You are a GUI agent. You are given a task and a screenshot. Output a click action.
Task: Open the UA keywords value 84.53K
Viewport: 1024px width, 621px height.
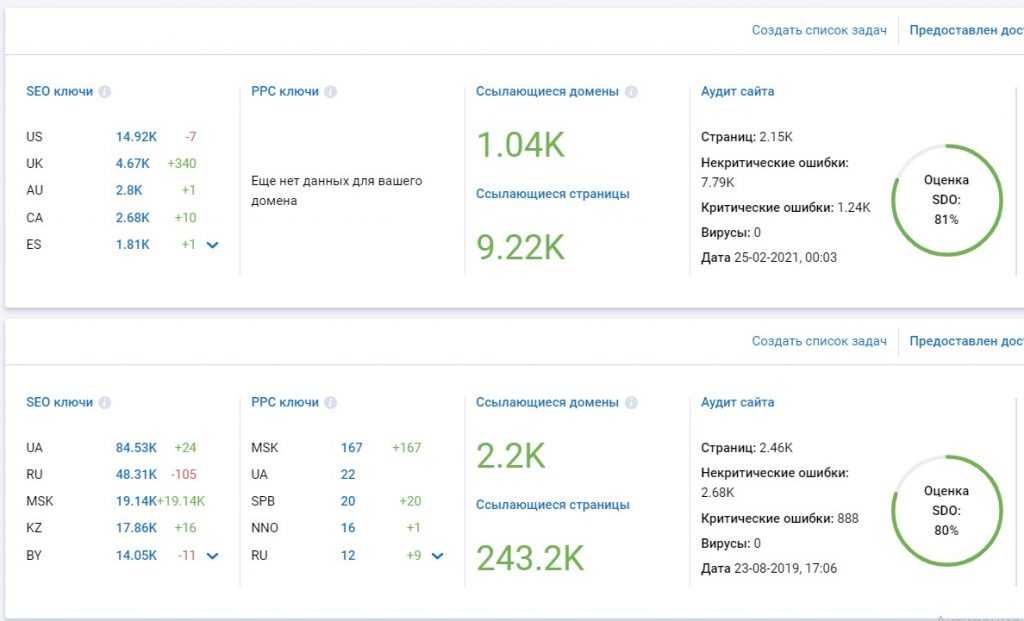point(136,448)
